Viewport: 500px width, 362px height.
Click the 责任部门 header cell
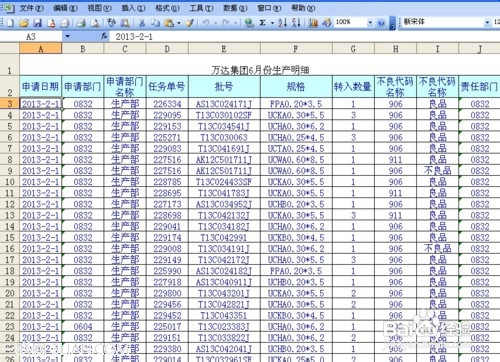coord(479,87)
